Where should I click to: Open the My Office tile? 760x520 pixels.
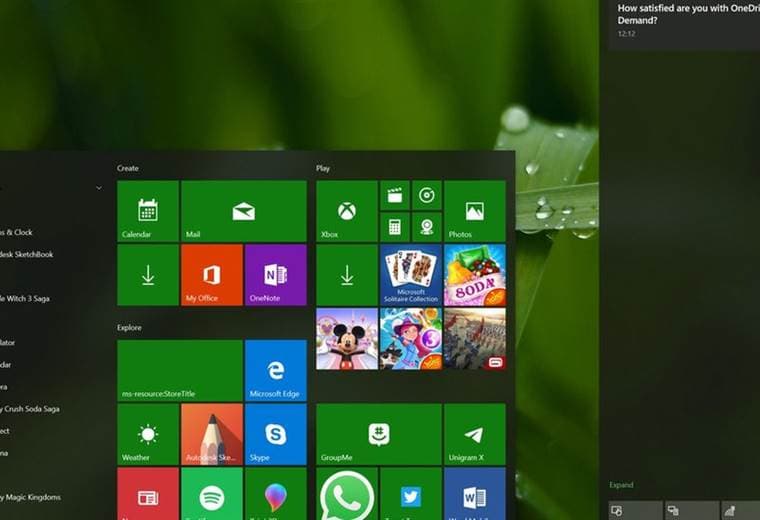[x=211, y=275]
